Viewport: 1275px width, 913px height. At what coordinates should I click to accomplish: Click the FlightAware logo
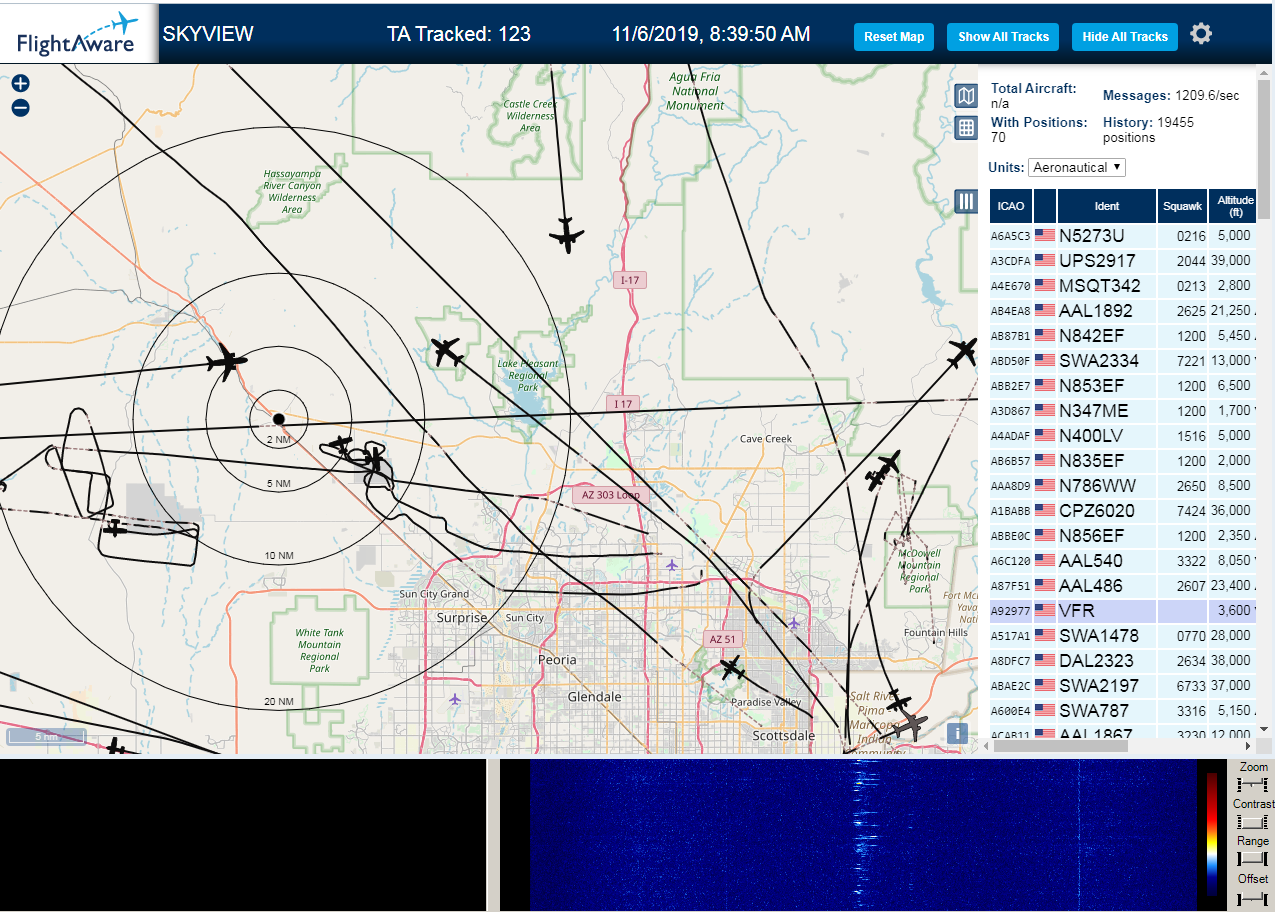click(78, 34)
